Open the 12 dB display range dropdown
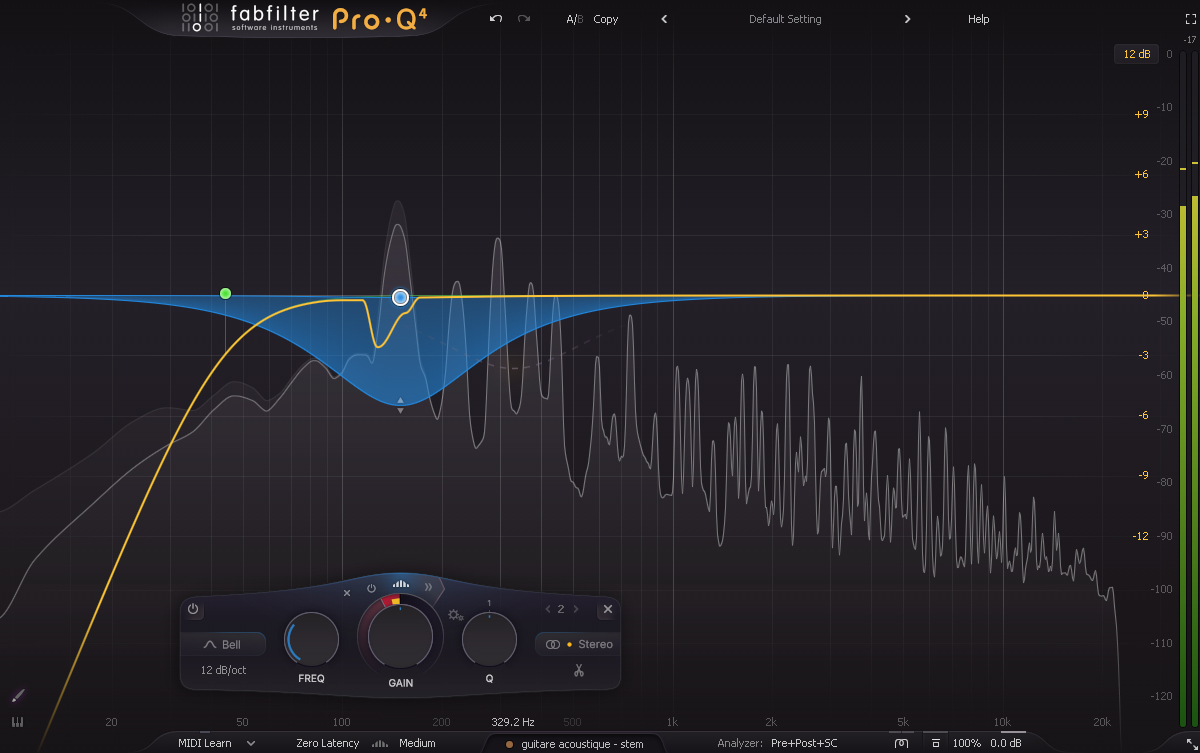 click(x=1137, y=54)
